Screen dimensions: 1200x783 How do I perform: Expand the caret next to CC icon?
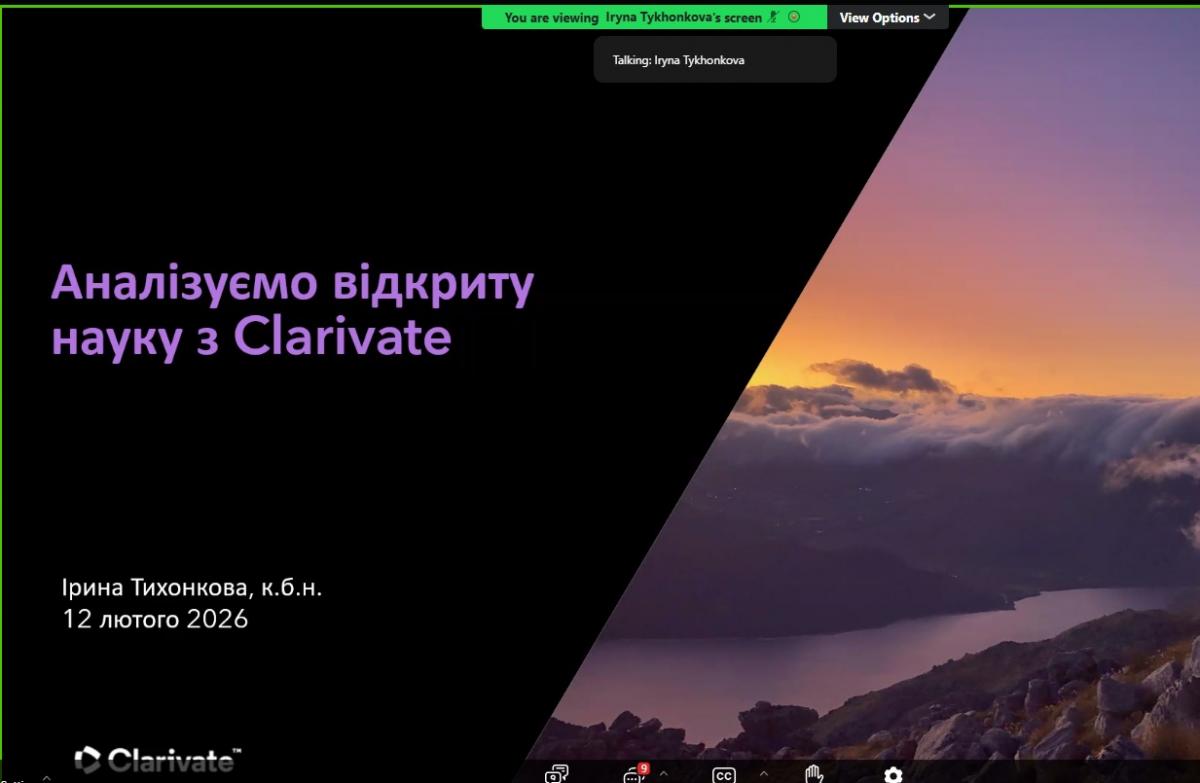764,774
